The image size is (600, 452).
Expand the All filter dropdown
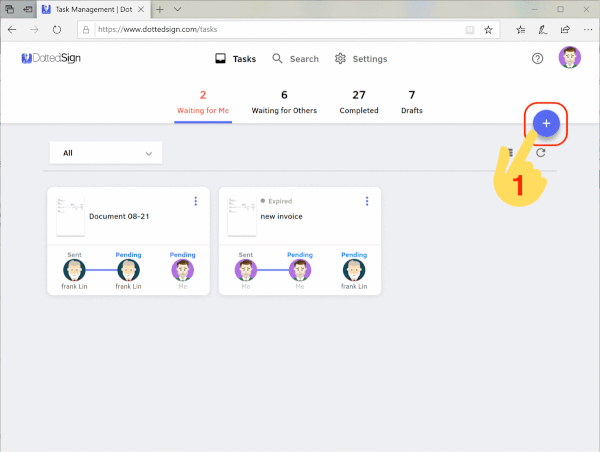[105, 153]
